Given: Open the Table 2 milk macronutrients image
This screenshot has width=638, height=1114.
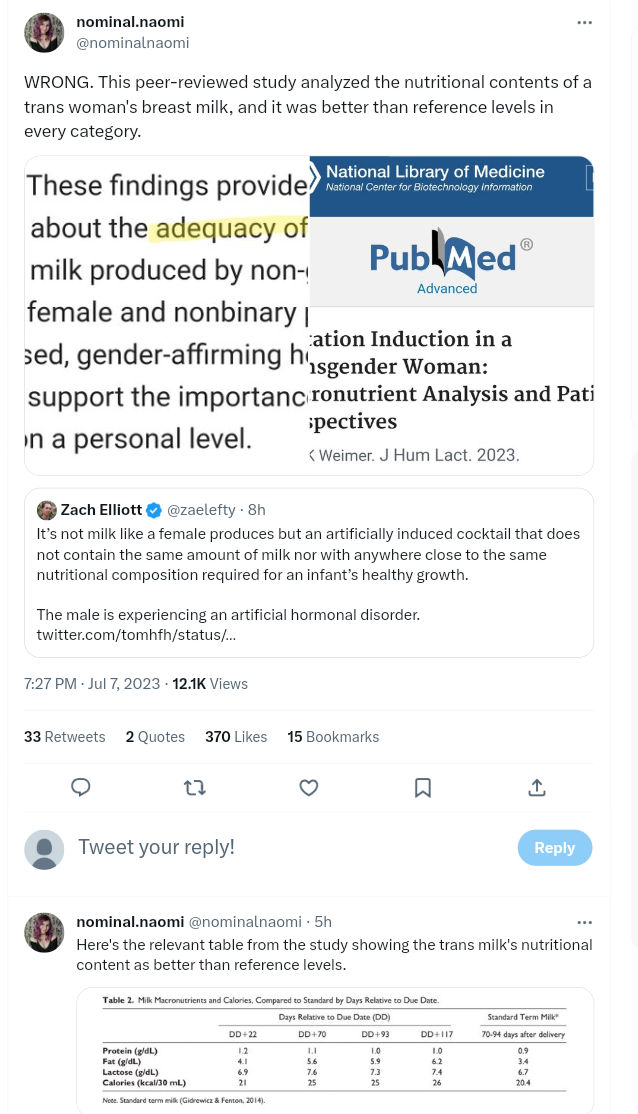Looking at the screenshot, I should point(335,1047).
